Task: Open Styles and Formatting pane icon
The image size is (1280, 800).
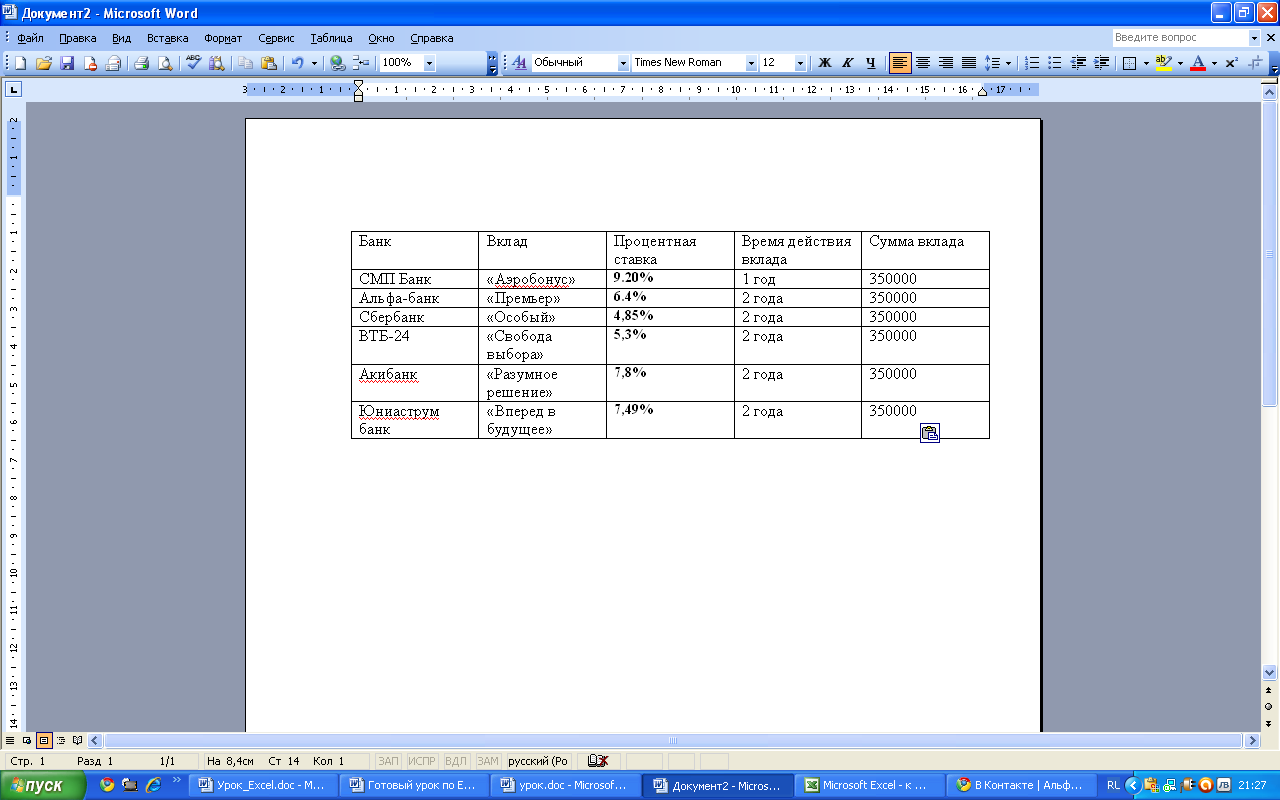Action: tap(519, 62)
